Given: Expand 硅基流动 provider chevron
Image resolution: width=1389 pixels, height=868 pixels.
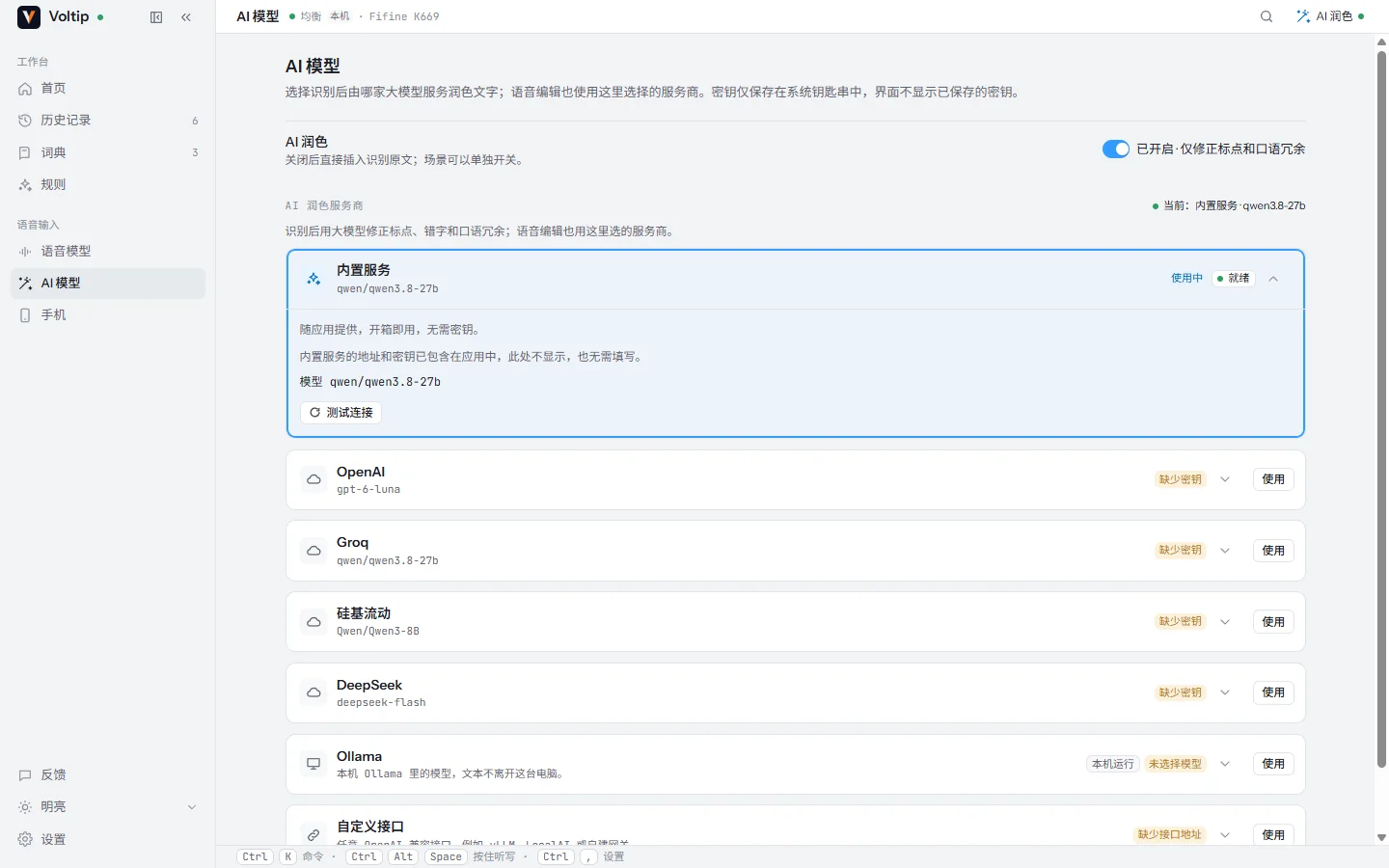Looking at the screenshot, I should (x=1225, y=622).
